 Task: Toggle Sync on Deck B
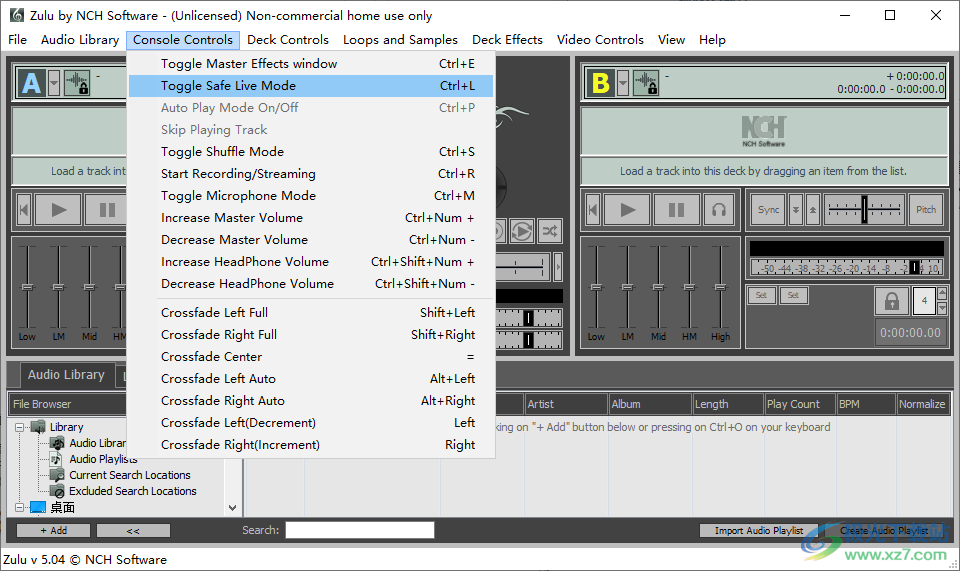tap(768, 210)
